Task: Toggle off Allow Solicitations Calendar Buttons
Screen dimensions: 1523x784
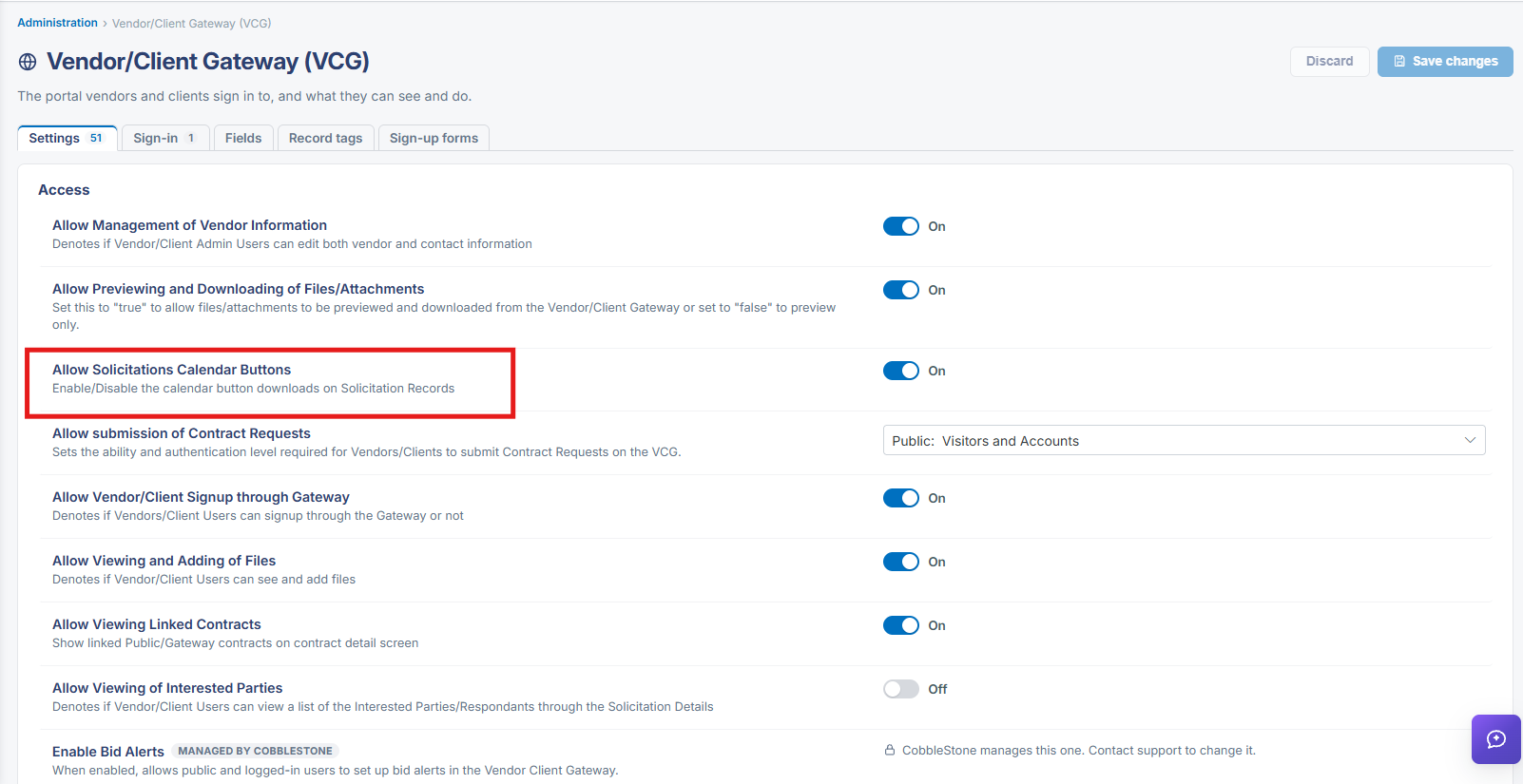Action: point(900,371)
